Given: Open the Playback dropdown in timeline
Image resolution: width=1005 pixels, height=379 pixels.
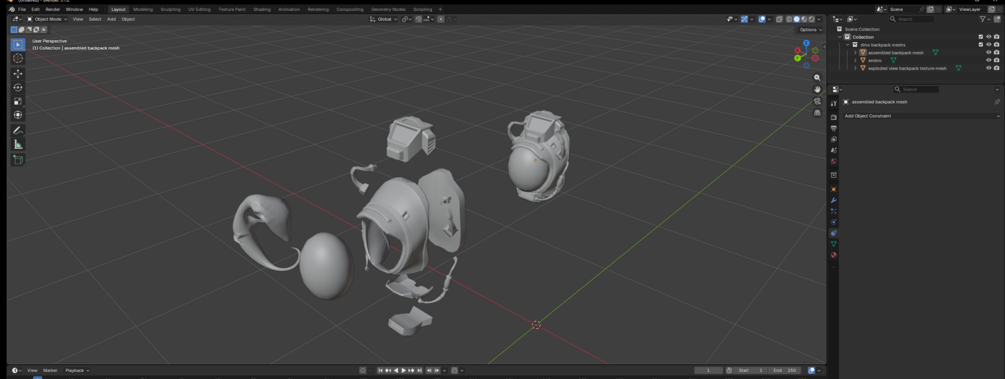Looking at the screenshot, I should [77, 371].
